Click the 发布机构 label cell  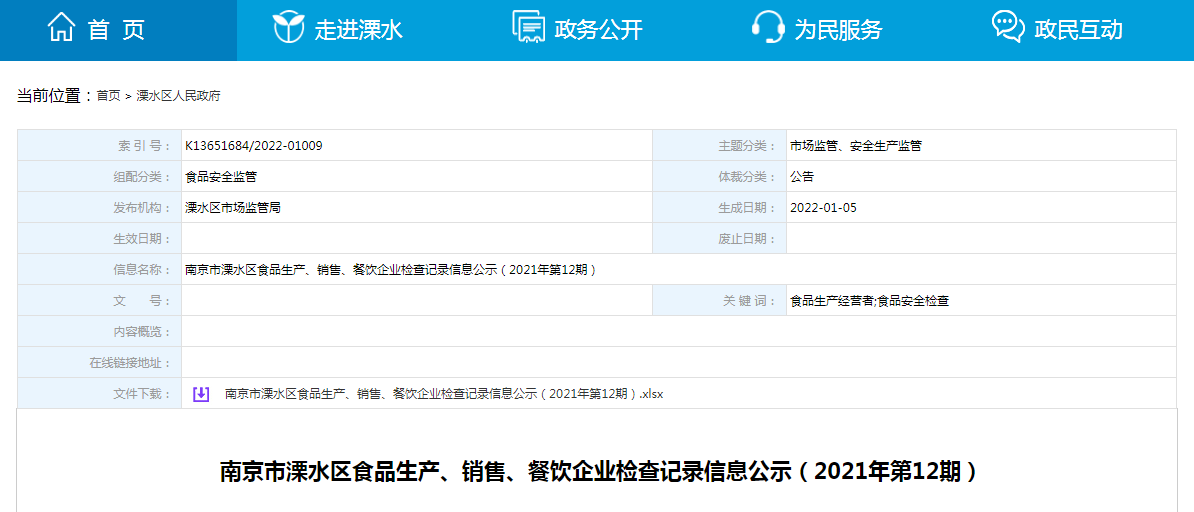point(100,207)
